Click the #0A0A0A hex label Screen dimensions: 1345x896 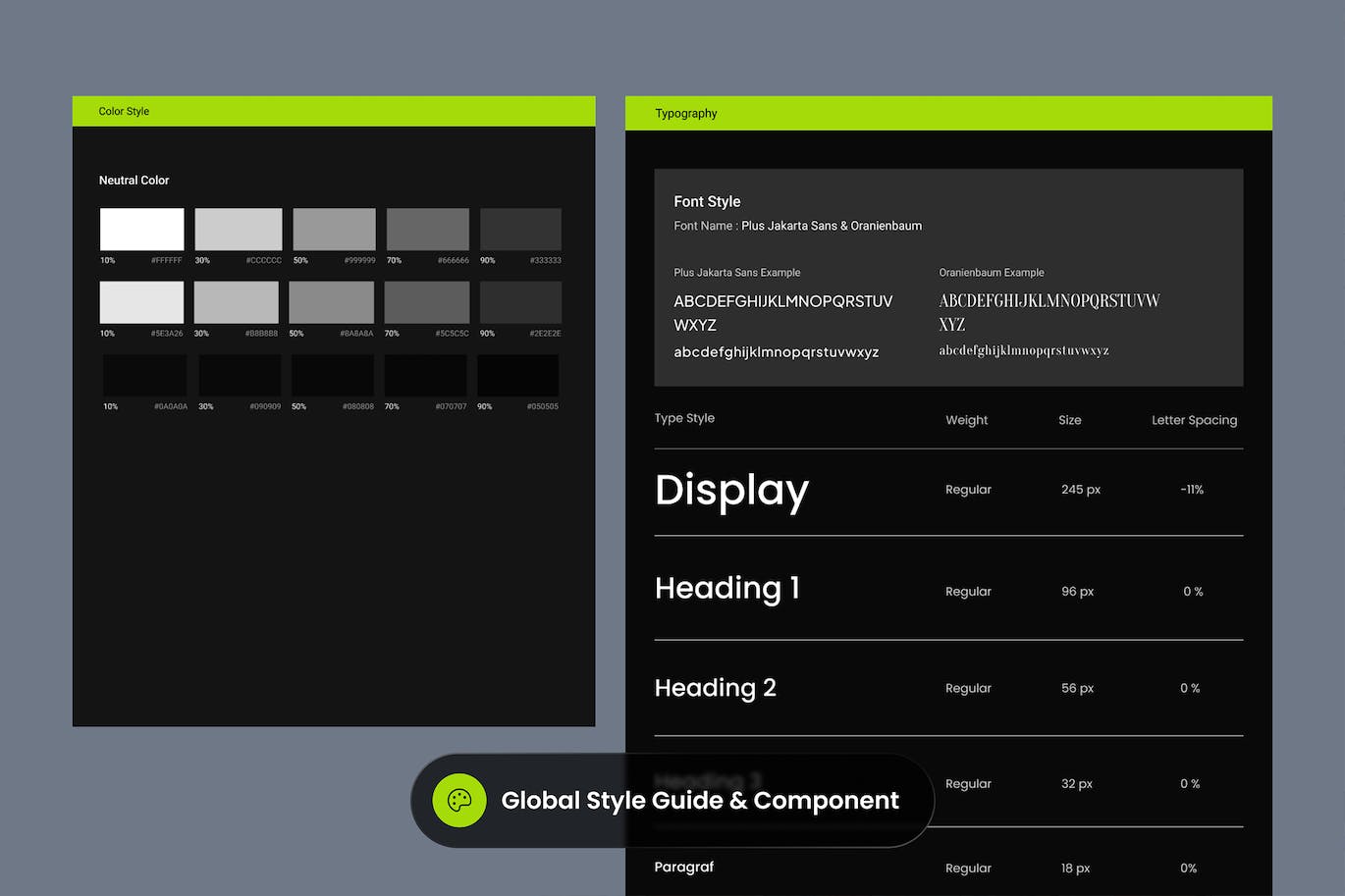coord(171,406)
